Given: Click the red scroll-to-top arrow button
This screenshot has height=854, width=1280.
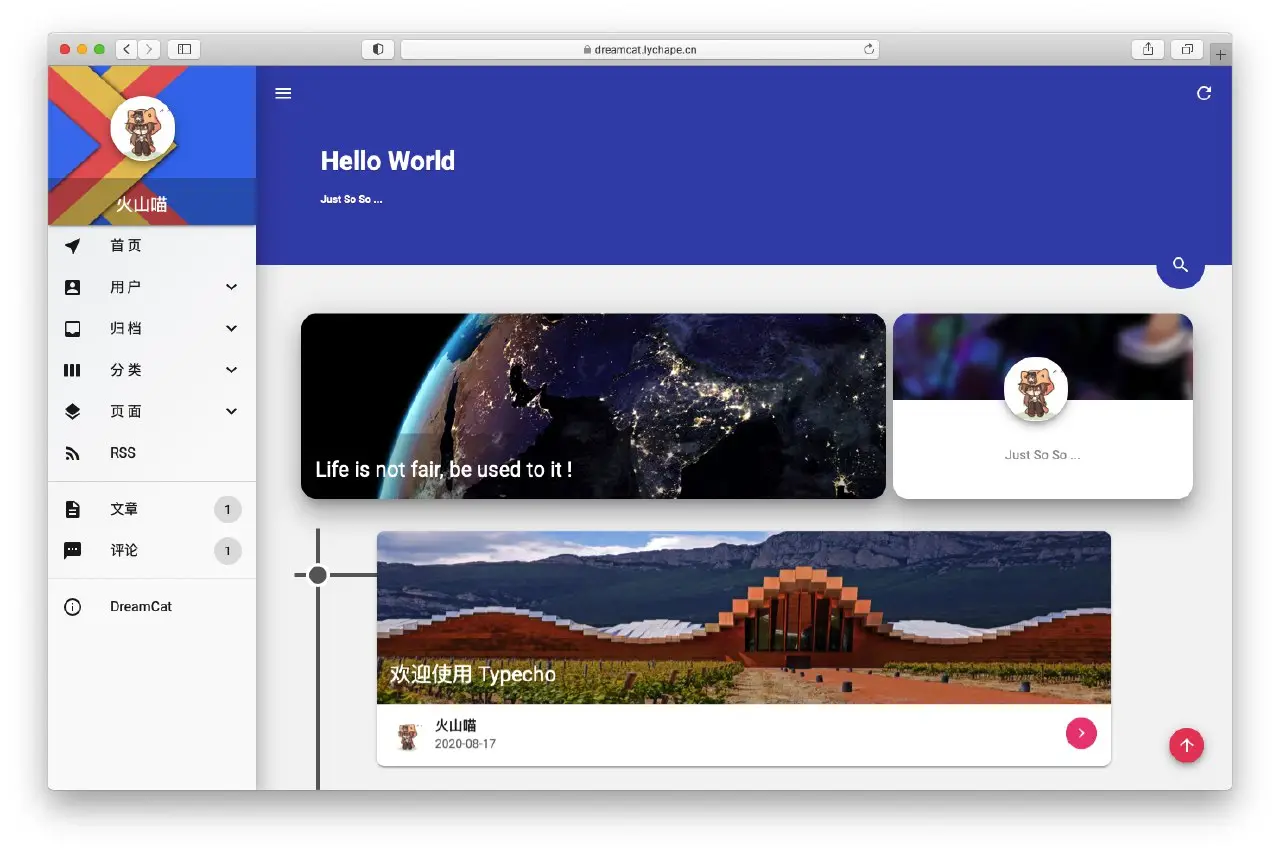Looking at the screenshot, I should click(1186, 745).
